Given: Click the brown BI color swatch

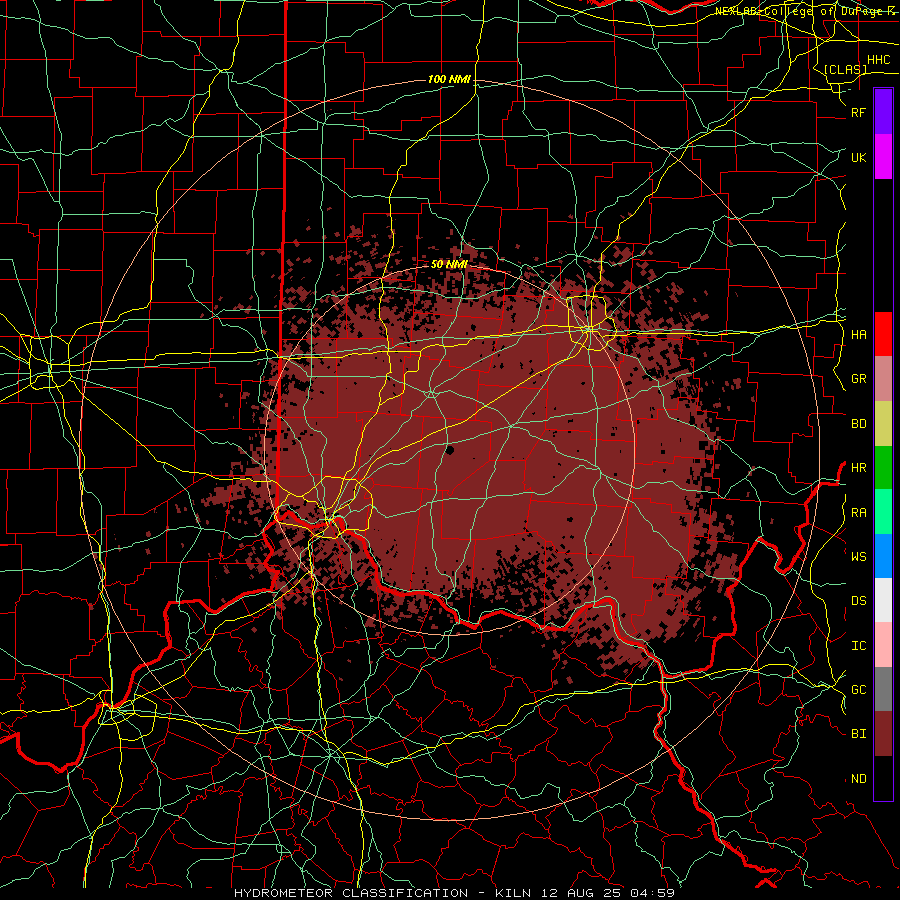Looking at the screenshot, I should pos(883,734).
